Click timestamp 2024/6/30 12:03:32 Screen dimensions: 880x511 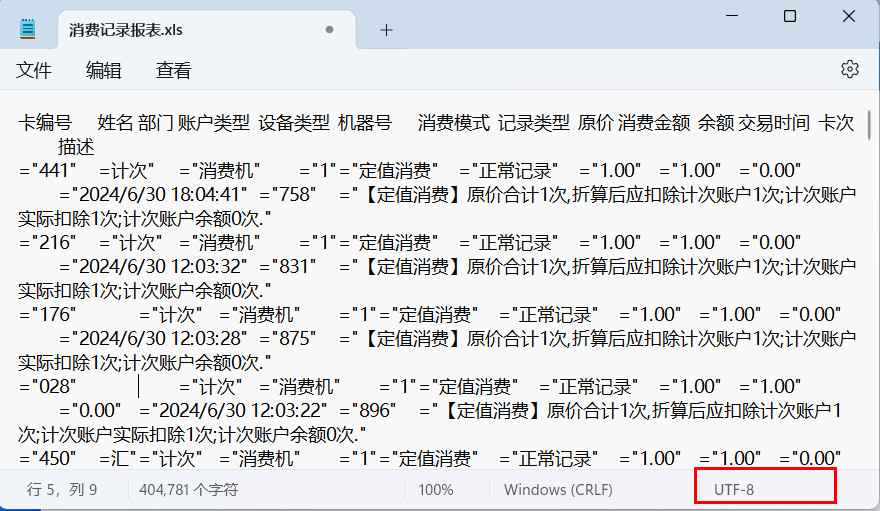(x=159, y=266)
